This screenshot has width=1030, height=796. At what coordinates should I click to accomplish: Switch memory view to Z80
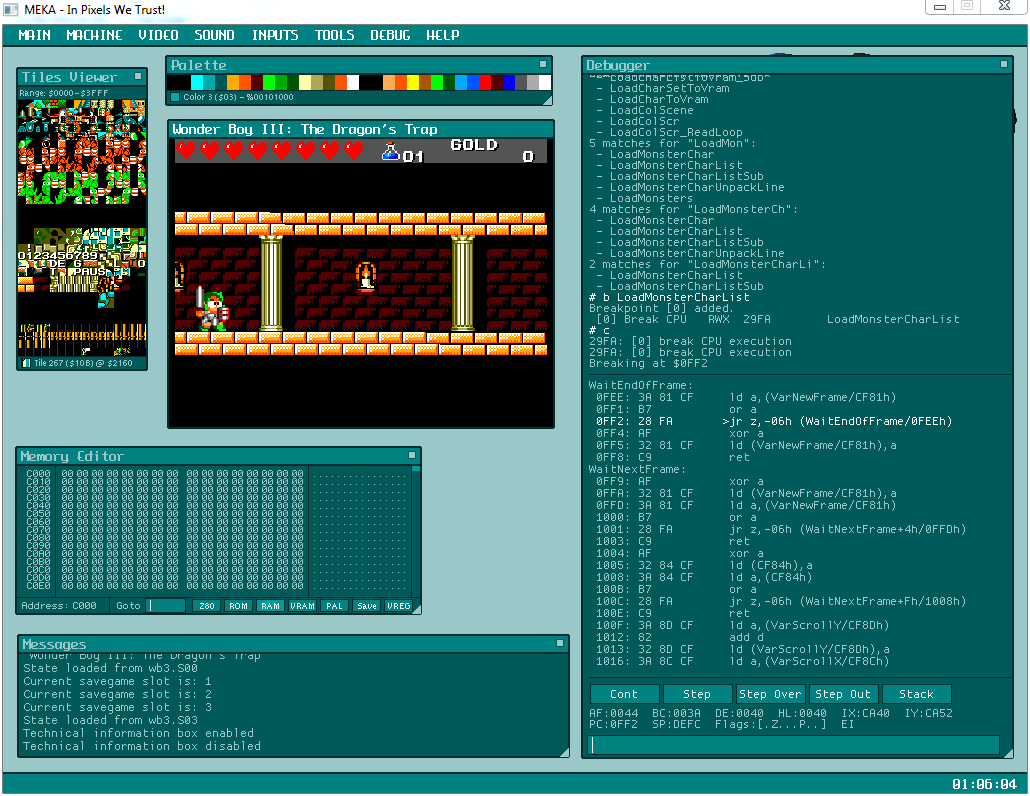[x=206, y=606]
